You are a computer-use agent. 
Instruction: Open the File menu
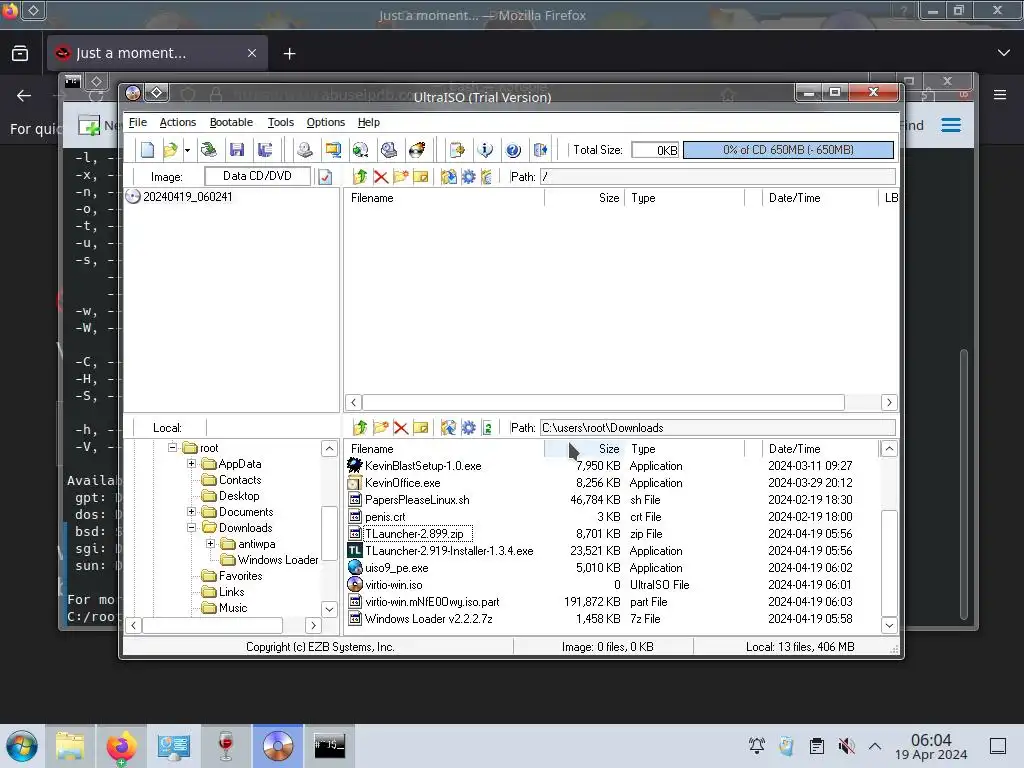coord(138,122)
